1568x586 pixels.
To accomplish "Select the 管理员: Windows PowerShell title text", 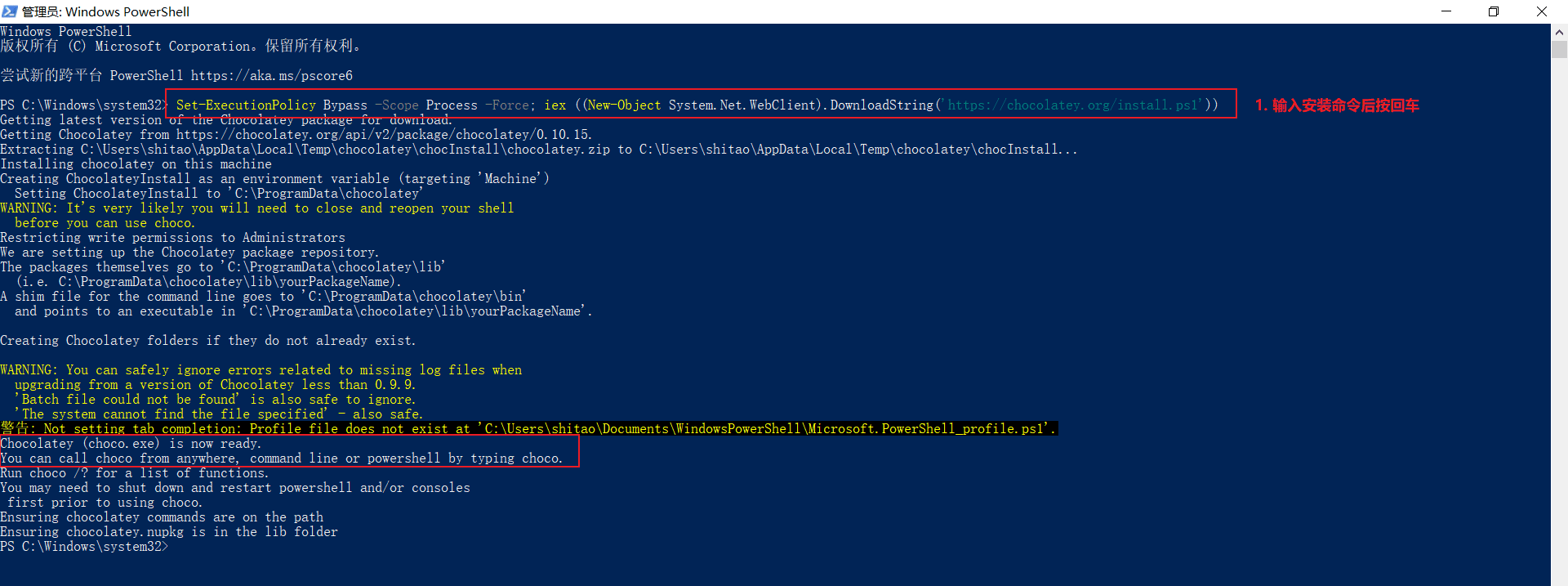I will point(106,11).
